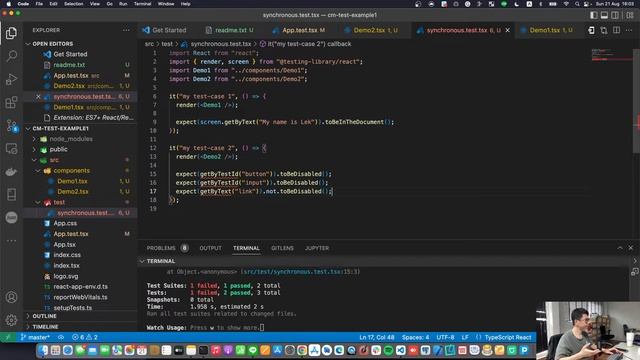Open Wi-Fi status in macOS menu bar
640x360 pixels.
pyautogui.click(x=566, y=4)
